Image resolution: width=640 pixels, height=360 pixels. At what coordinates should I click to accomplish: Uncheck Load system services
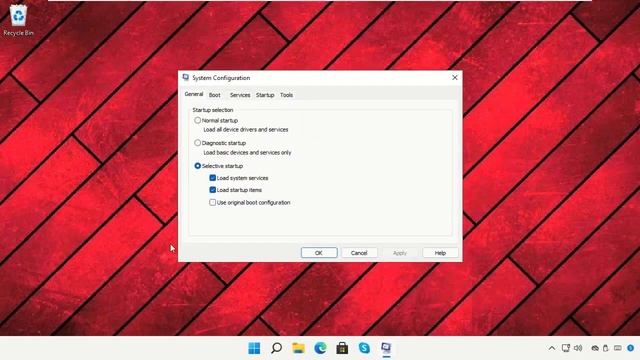click(213, 178)
